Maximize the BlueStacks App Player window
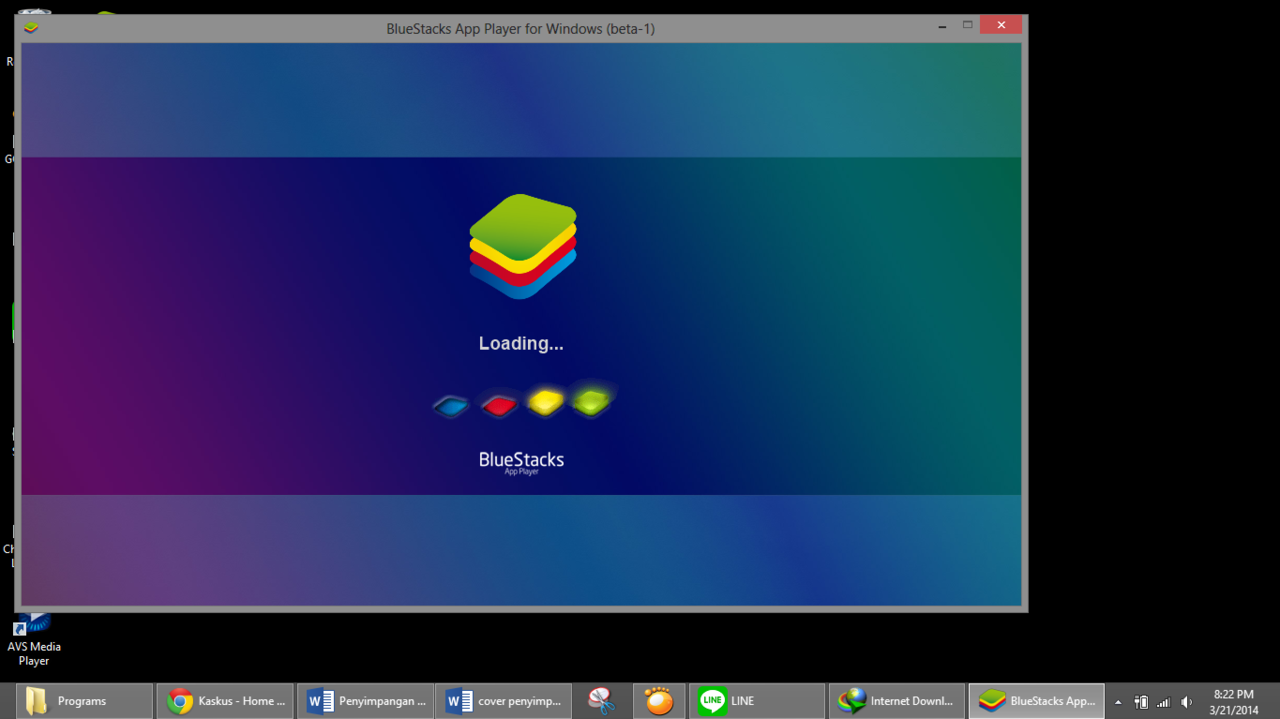The width and height of the screenshot is (1280, 719). (x=967, y=25)
